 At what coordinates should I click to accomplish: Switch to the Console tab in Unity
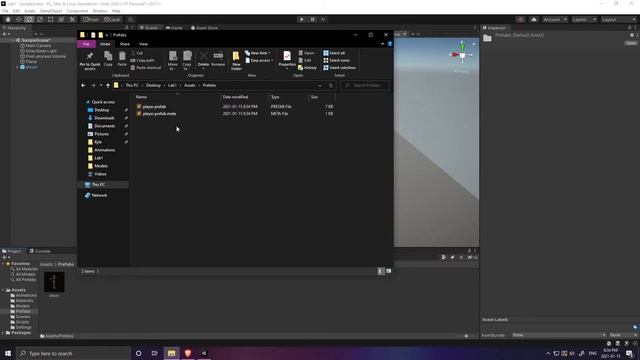(40, 251)
